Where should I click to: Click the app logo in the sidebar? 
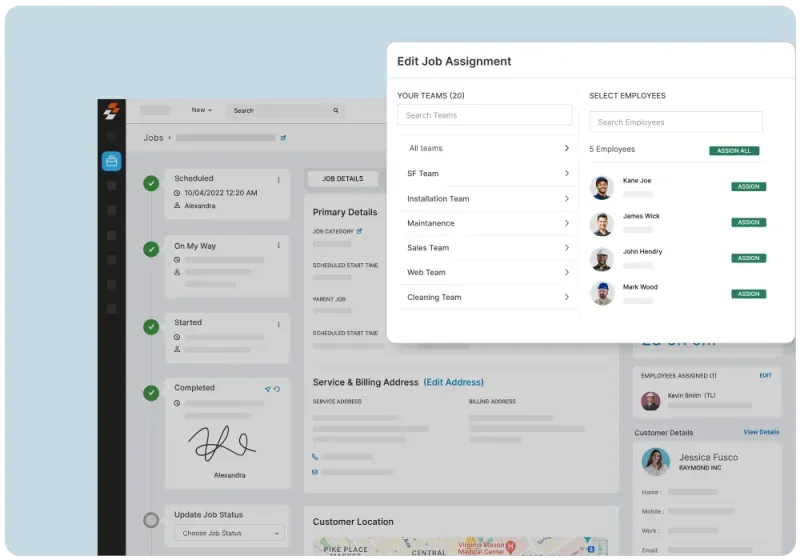111,110
